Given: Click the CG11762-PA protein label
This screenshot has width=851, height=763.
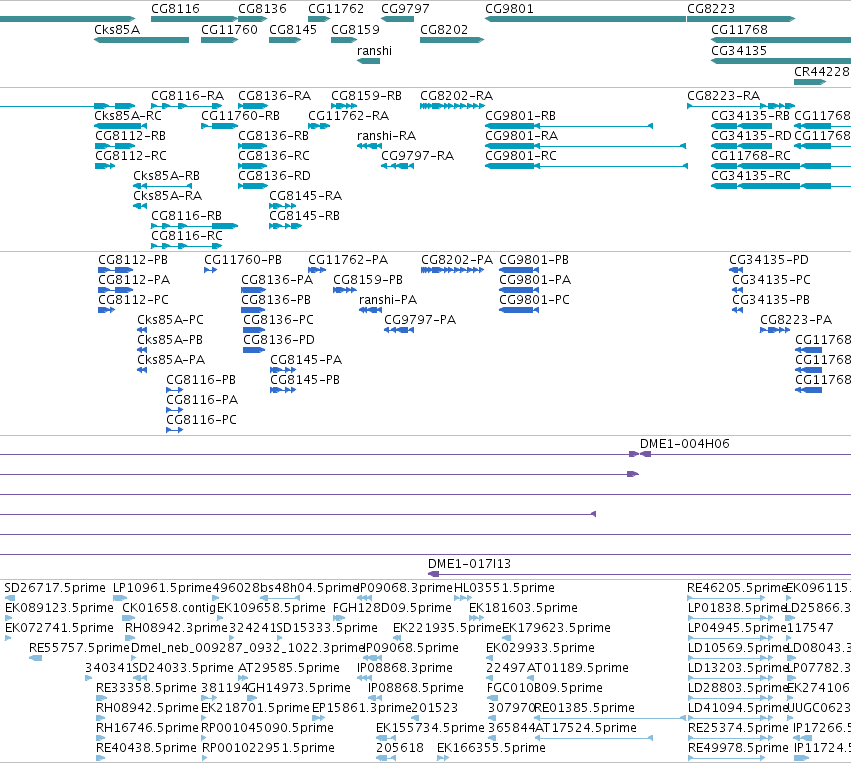Looking at the screenshot, I should (x=348, y=260).
